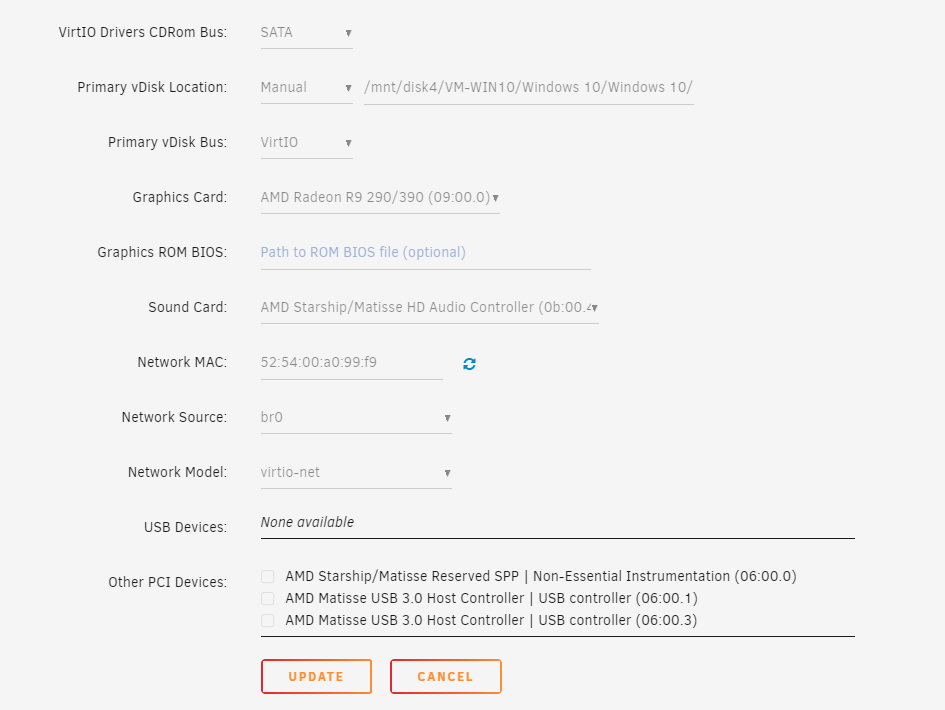The height and width of the screenshot is (710, 945).
Task: Open the Primary vDisk Bus dropdown
Action: [307, 143]
